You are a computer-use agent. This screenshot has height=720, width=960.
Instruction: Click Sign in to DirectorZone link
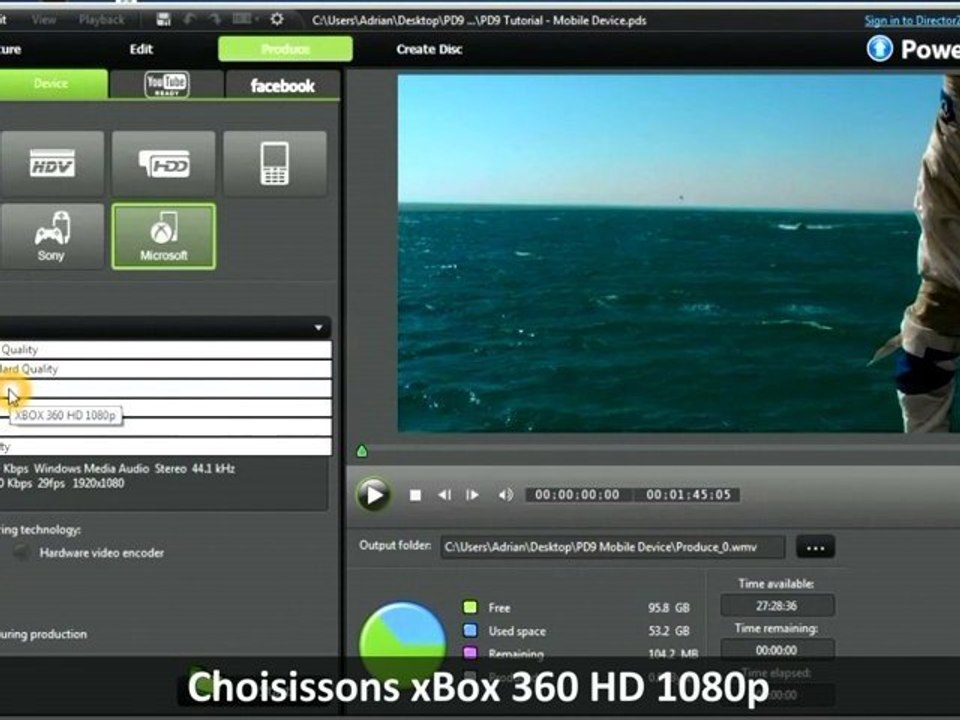click(x=912, y=20)
